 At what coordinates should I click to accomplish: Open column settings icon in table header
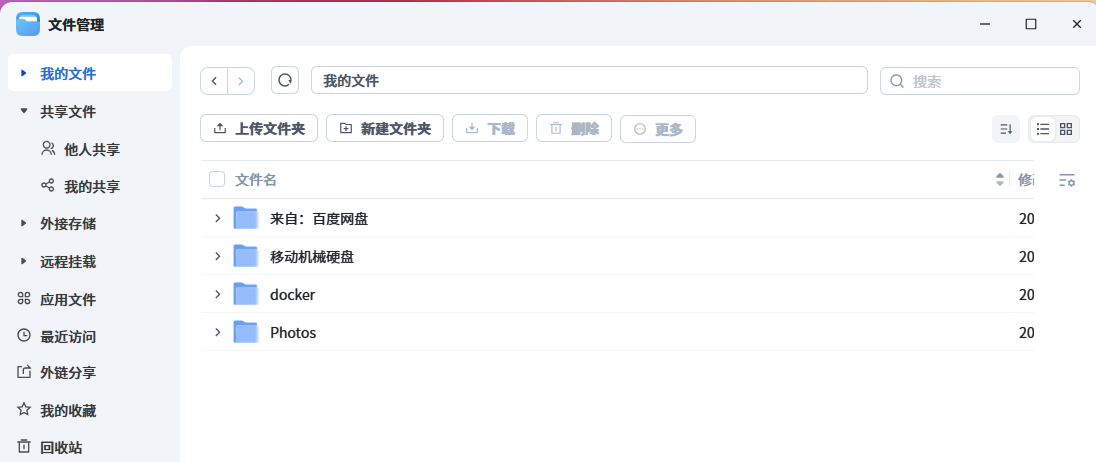point(1067,180)
